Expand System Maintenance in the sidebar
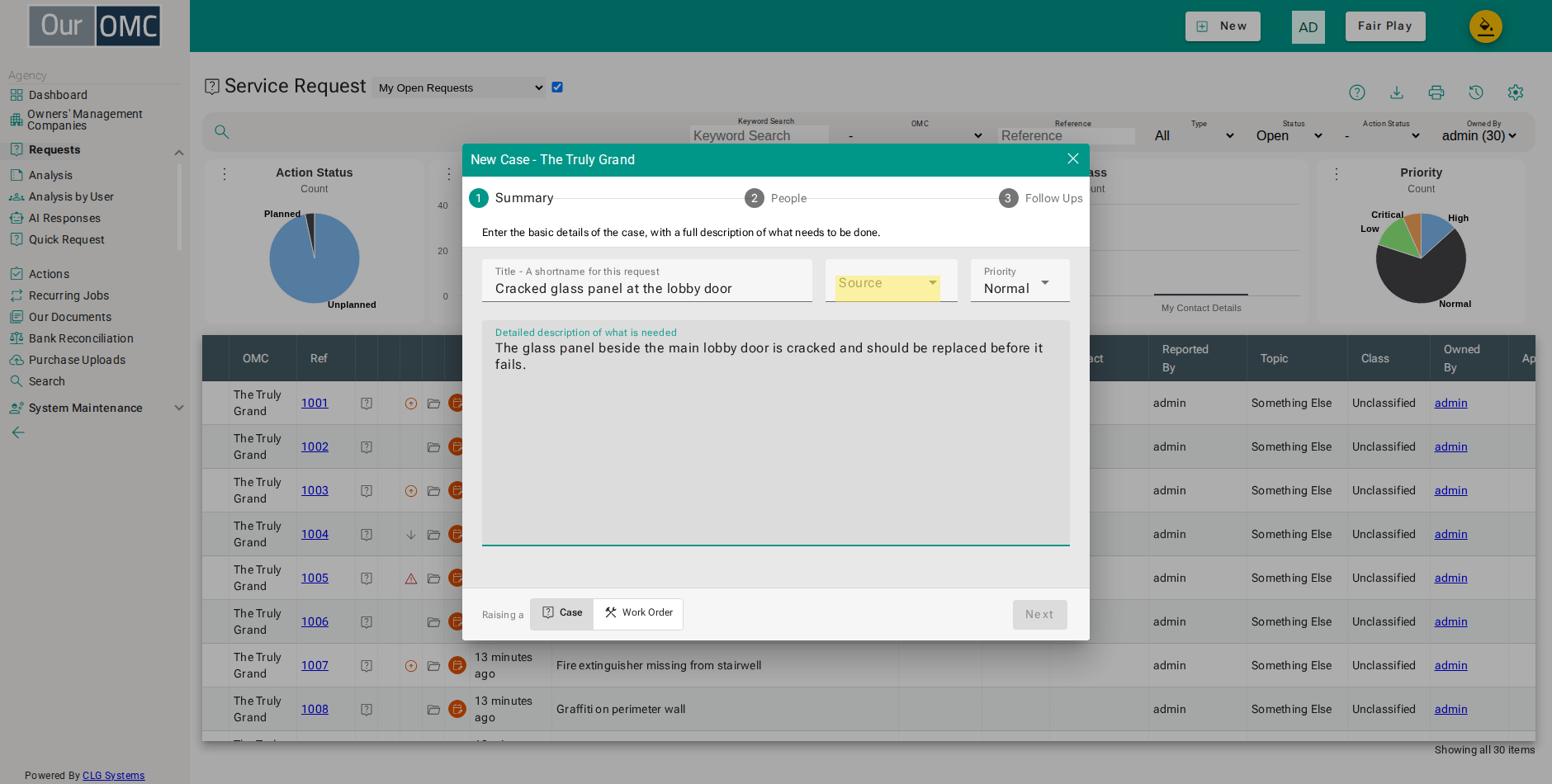 179,408
